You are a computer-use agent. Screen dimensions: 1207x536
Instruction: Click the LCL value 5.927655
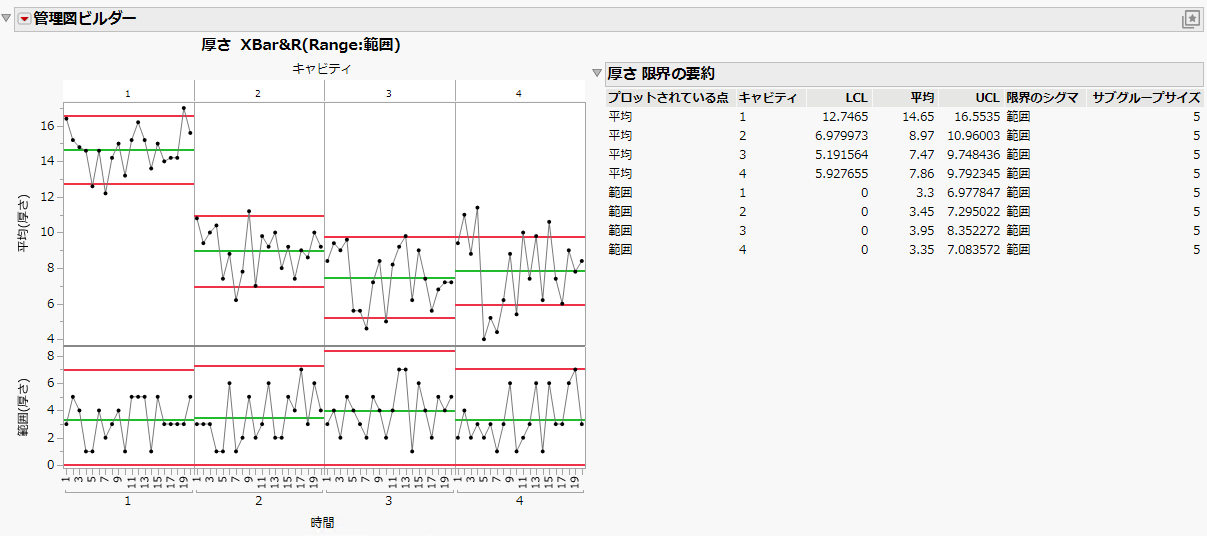(x=840, y=173)
